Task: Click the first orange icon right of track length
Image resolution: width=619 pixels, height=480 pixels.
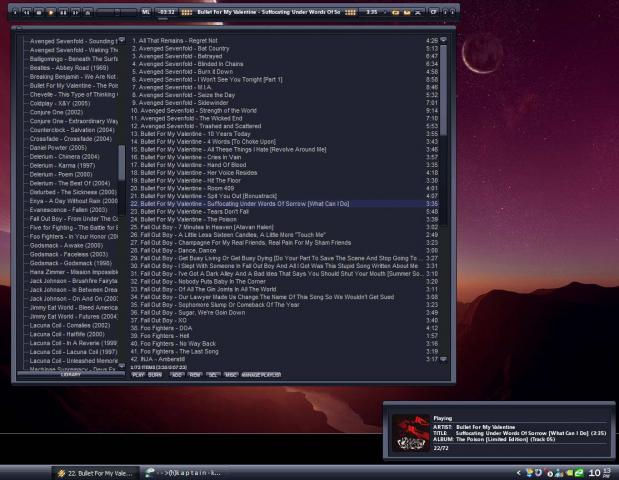Action: coord(395,13)
